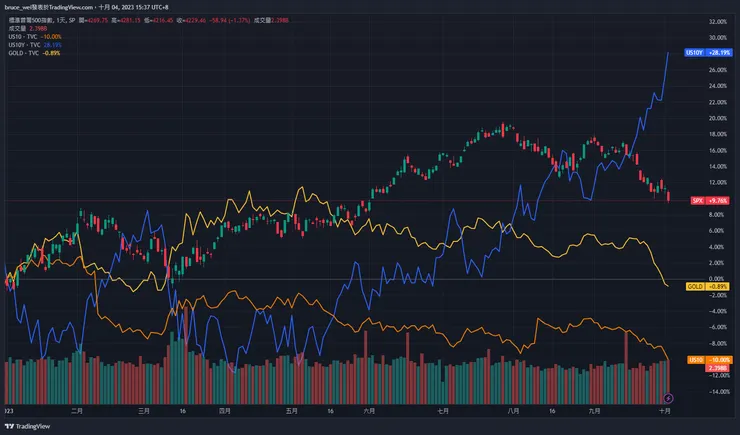Click the 12.00% price axis label
Image resolution: width=740 pixels, height=435 pixels.
pos(717,183)
